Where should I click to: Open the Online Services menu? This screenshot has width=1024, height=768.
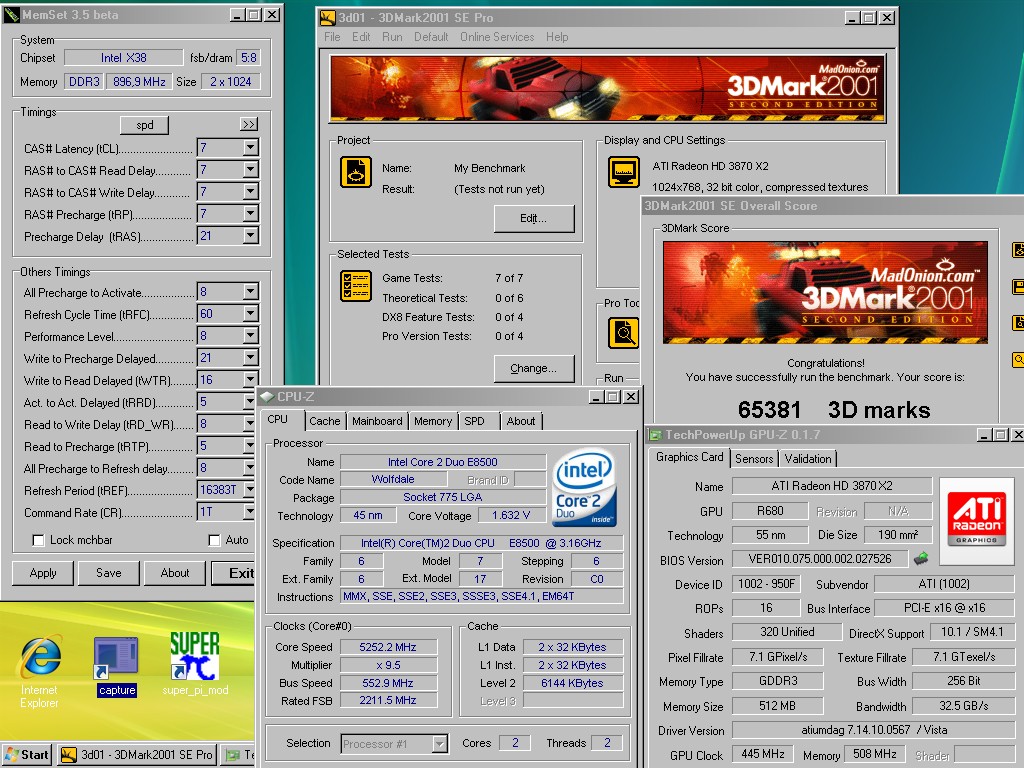point(497,37)
